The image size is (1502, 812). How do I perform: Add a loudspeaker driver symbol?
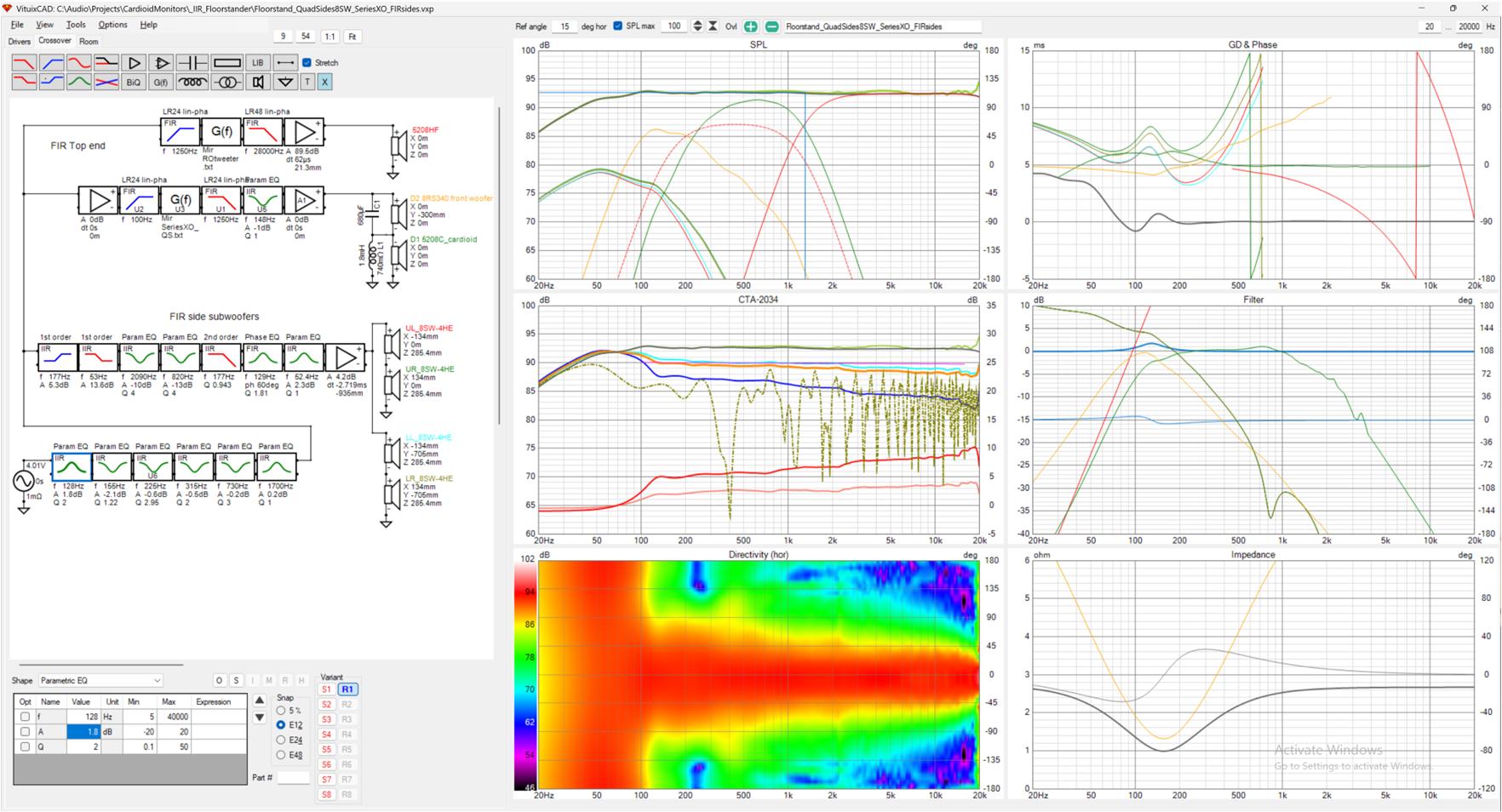coord(258,82)
